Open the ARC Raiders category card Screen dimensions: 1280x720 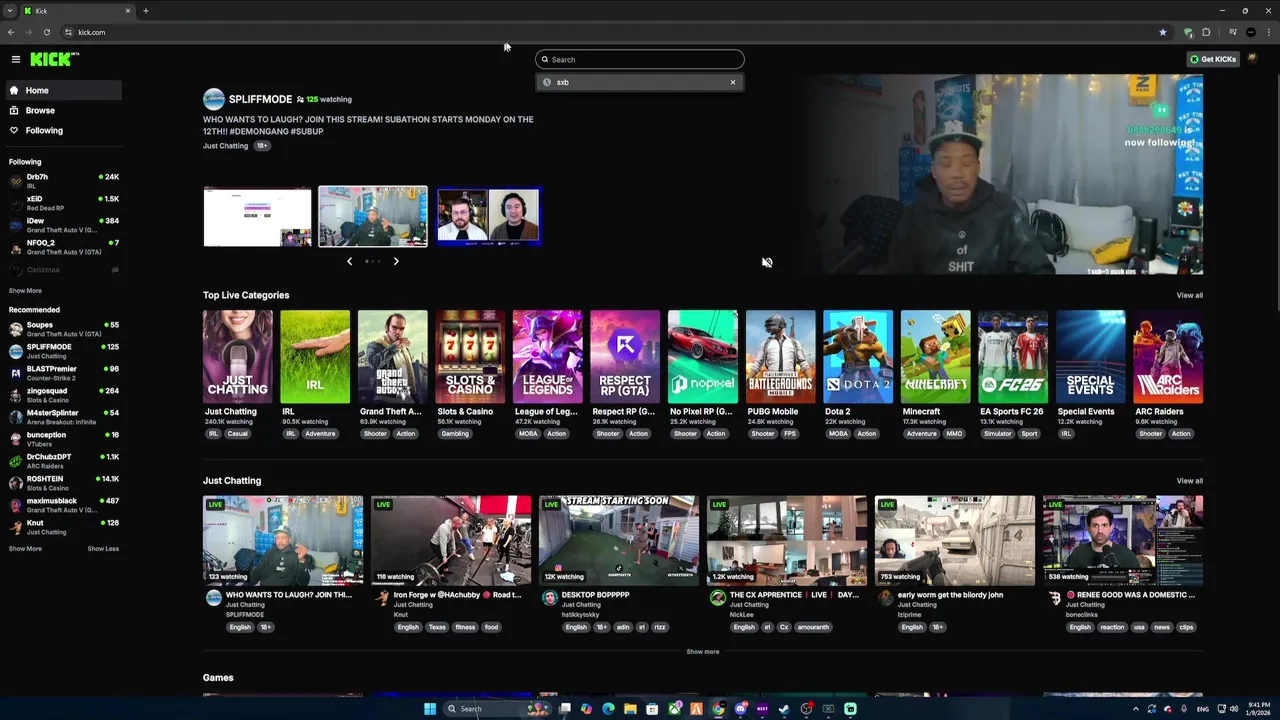click(x=1168, y=357)
